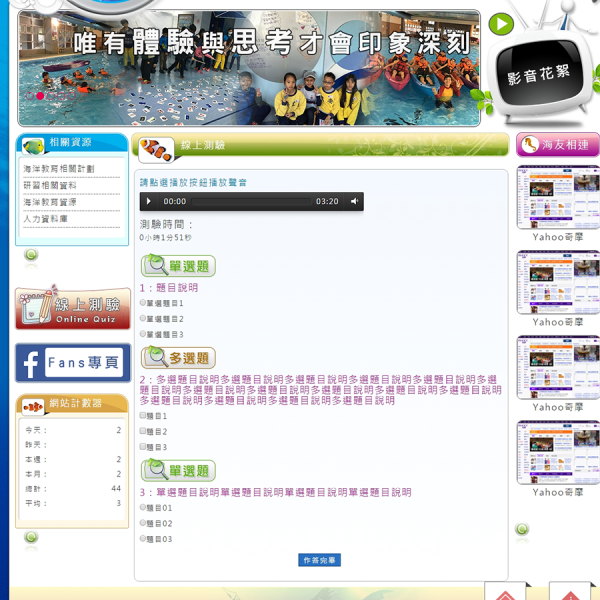Click the first 單選題 magnifier badge
600x600 pixels.
178,266
